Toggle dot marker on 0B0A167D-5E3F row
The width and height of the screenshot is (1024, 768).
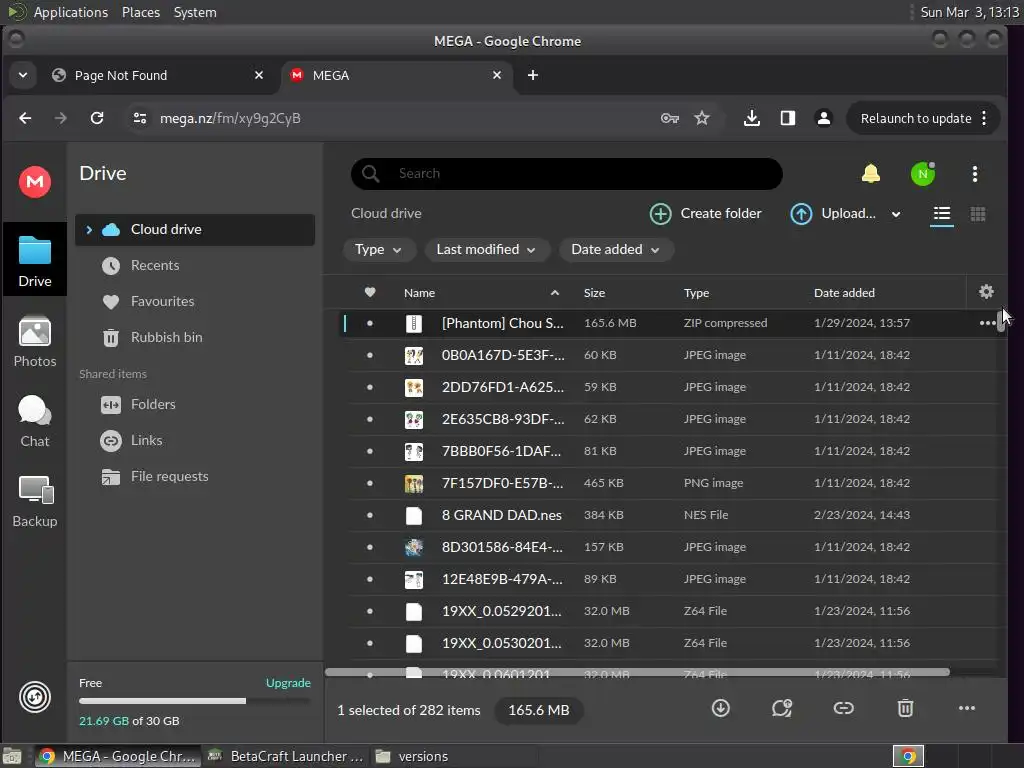pos(370,355)
